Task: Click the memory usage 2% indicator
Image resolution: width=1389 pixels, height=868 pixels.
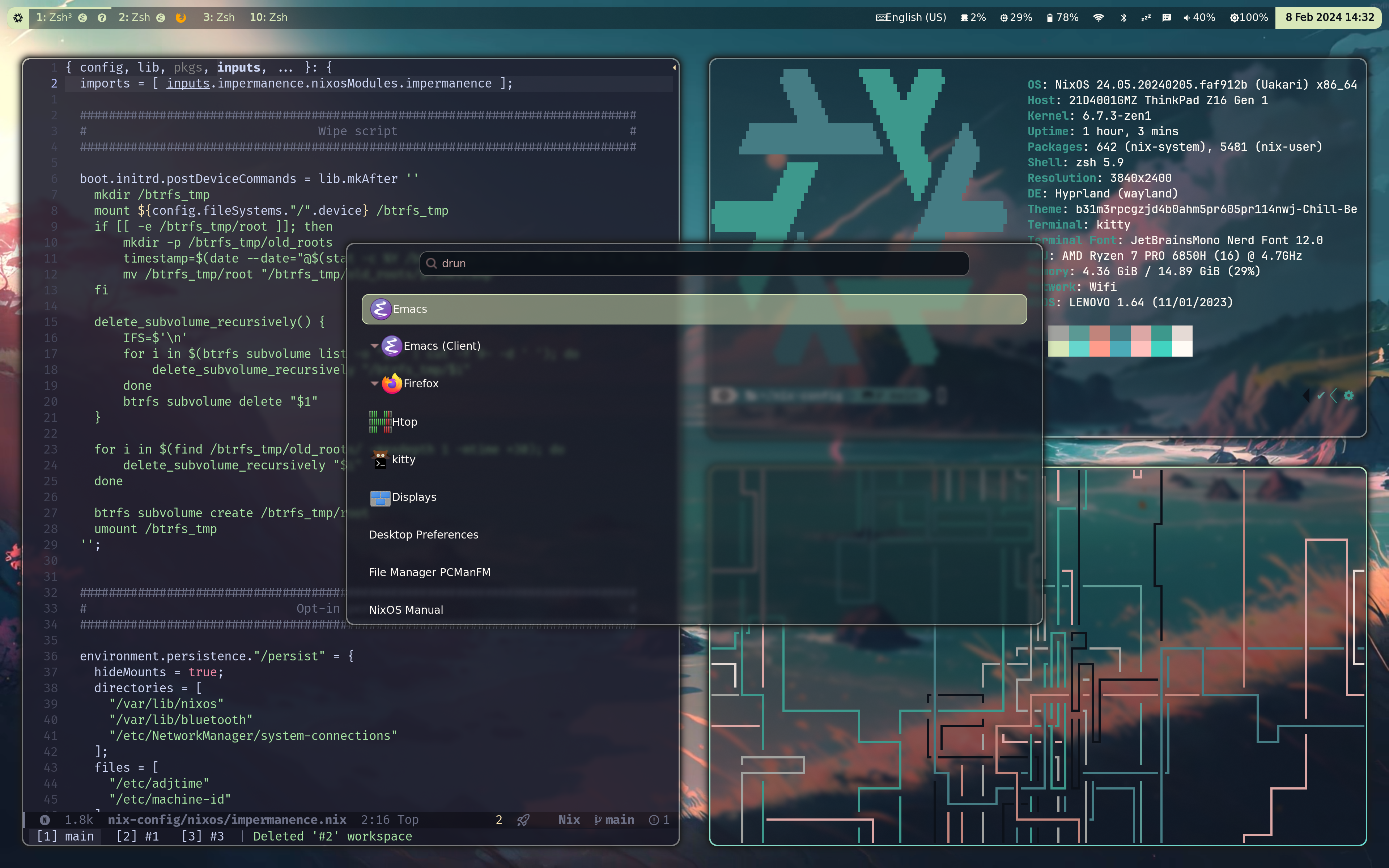Action: (973, 18)
